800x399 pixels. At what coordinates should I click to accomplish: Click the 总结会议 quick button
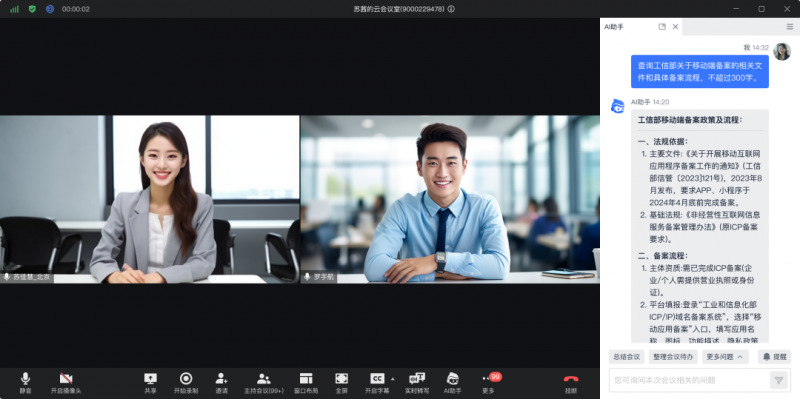click(627, 357)
